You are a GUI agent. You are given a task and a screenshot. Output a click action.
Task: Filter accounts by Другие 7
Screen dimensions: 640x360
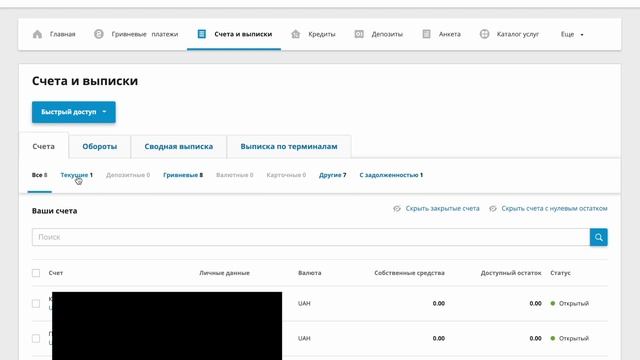(332, 175)
